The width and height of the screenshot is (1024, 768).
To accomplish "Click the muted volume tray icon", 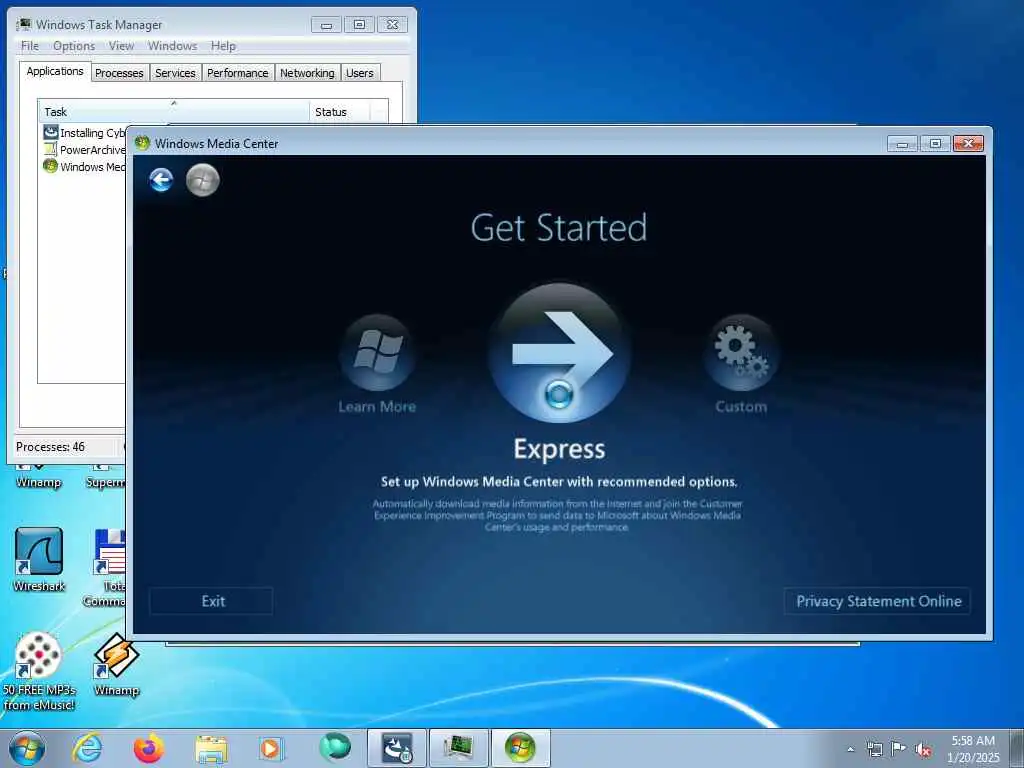I will click(x=923, y=750).
